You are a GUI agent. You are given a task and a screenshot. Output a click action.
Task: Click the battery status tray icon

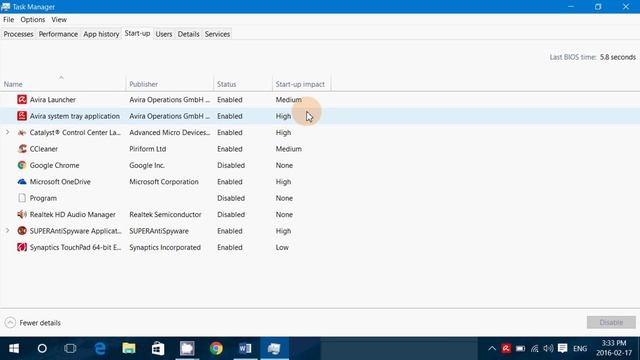(520, 349)
